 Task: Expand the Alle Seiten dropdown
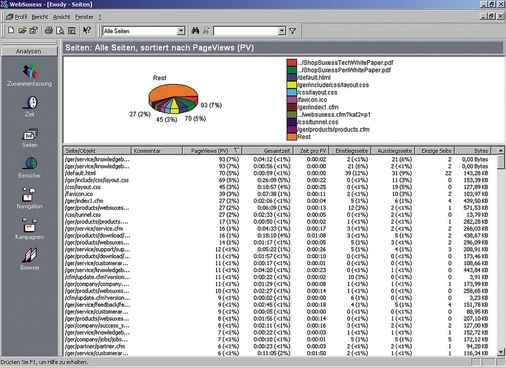click(x=181, y=31)
